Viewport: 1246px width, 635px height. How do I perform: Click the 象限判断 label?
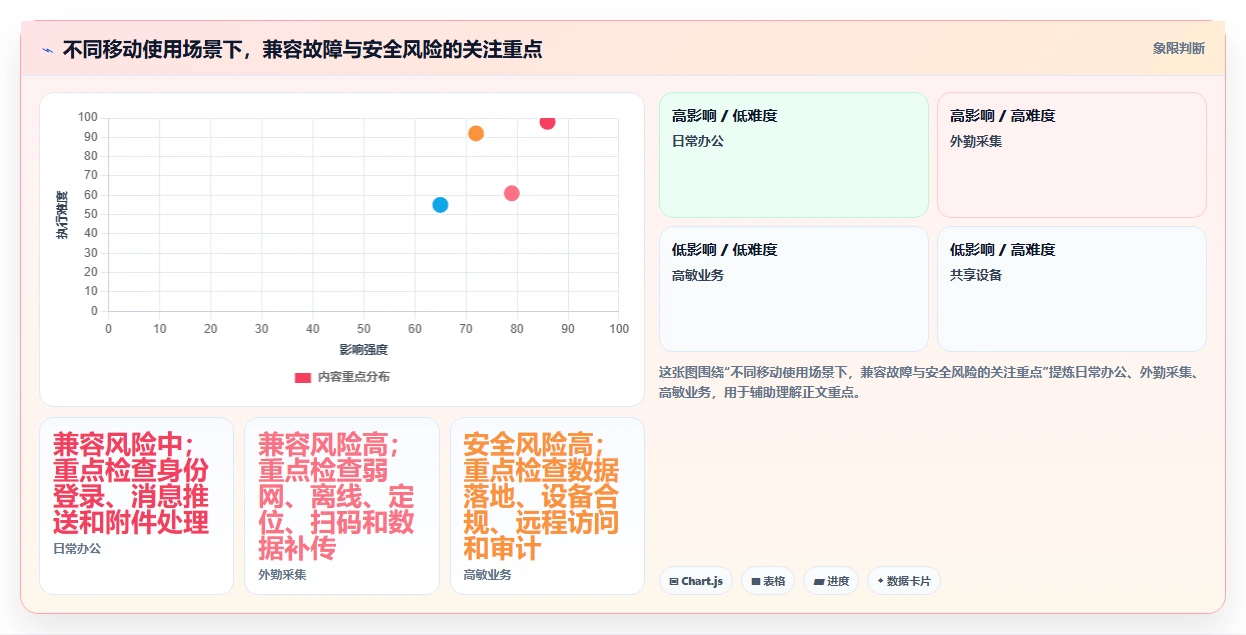coord(1178,48)
